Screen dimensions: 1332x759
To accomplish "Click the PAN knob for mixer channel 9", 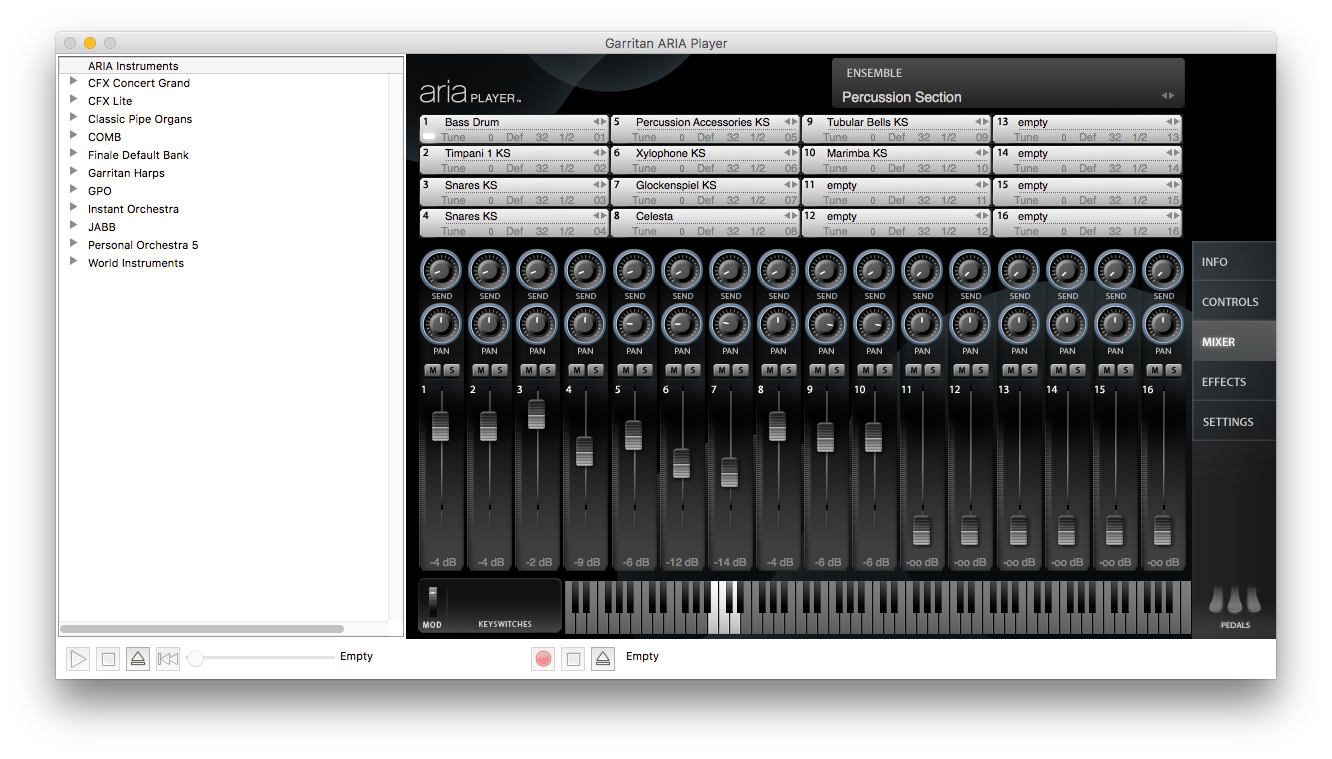I will 826,325.
